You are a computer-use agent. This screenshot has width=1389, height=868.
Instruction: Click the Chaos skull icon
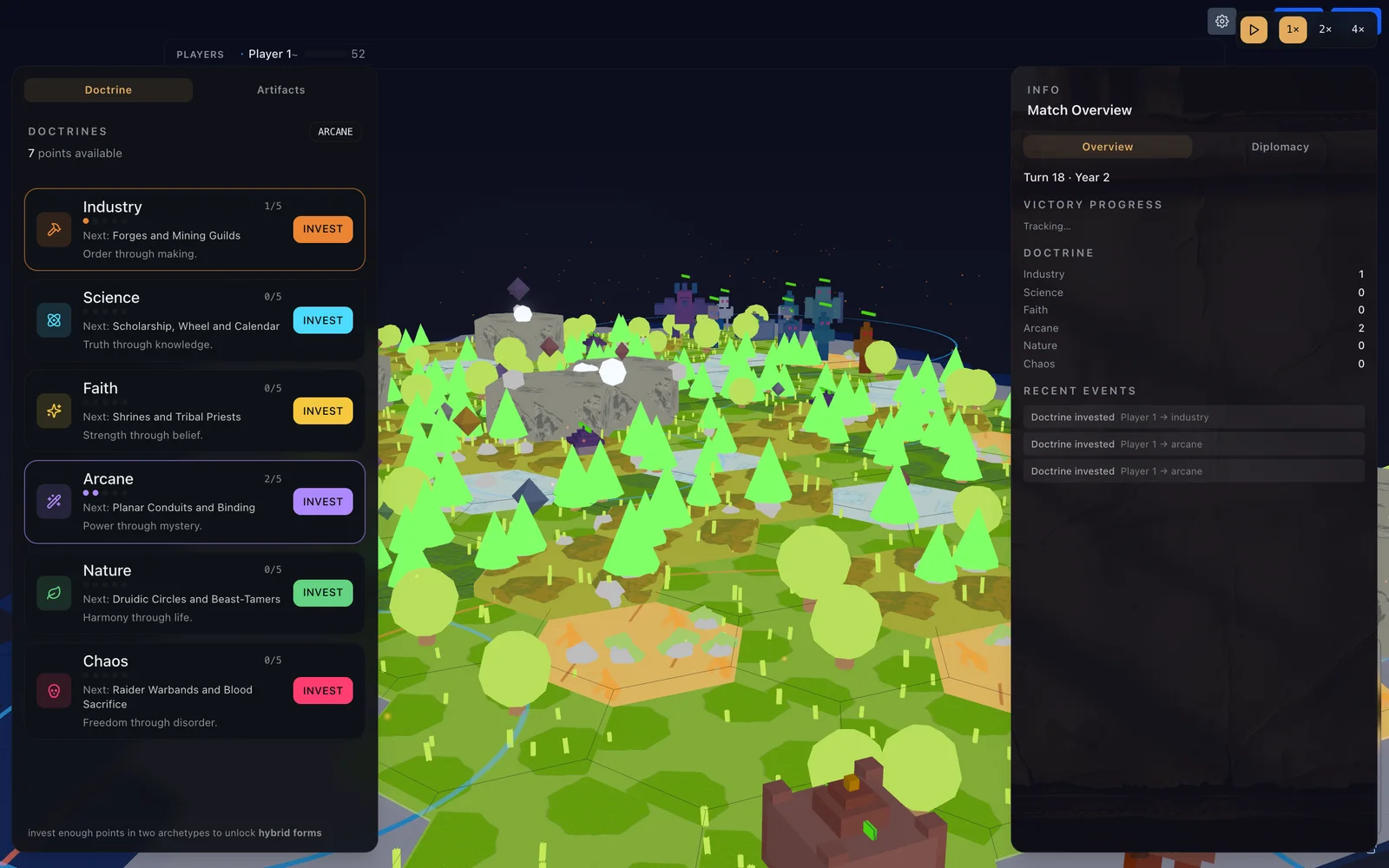tap(54, 691)
